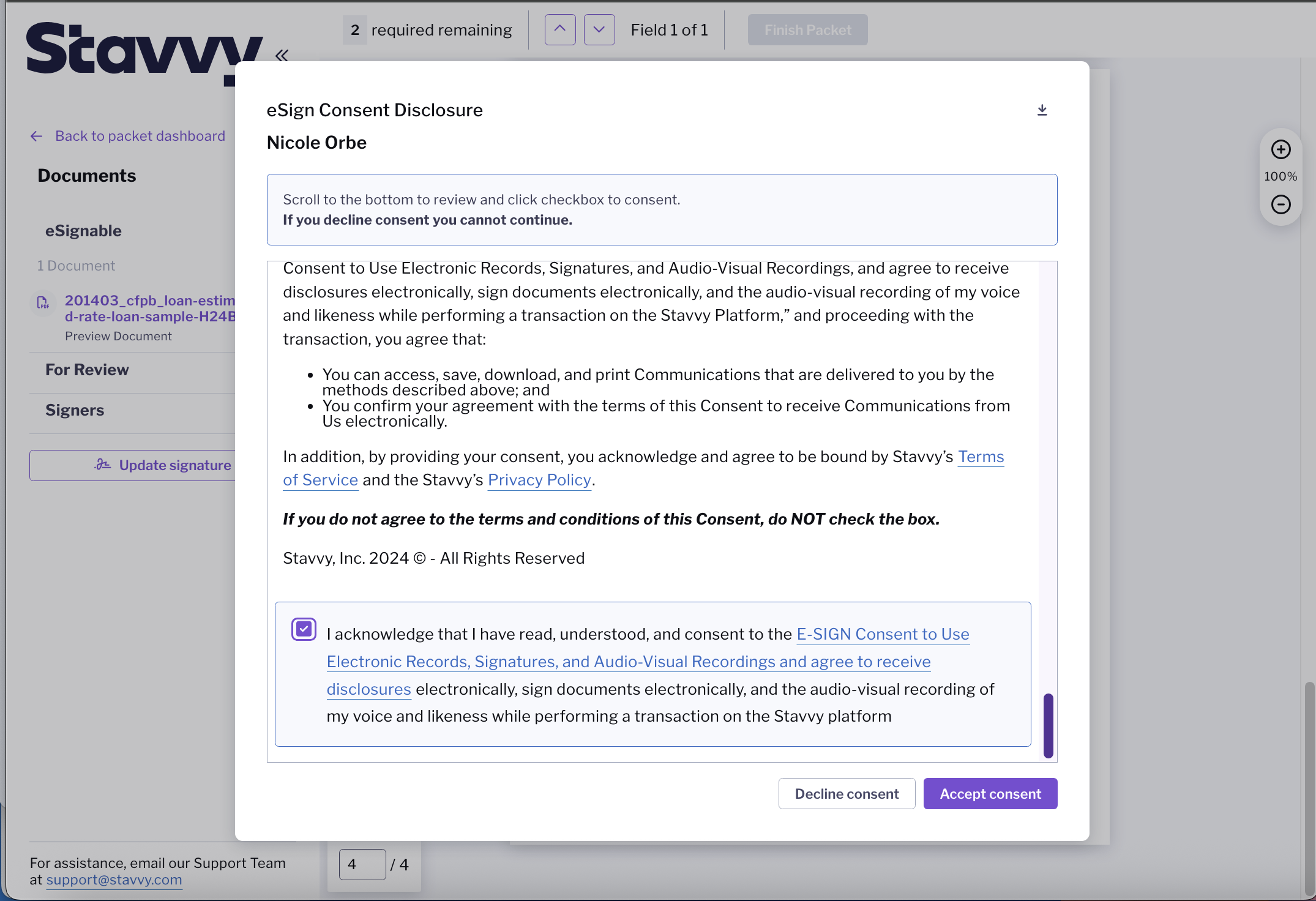Click the PDF document icon
1316x901 pixels.
tap(43, 302)
